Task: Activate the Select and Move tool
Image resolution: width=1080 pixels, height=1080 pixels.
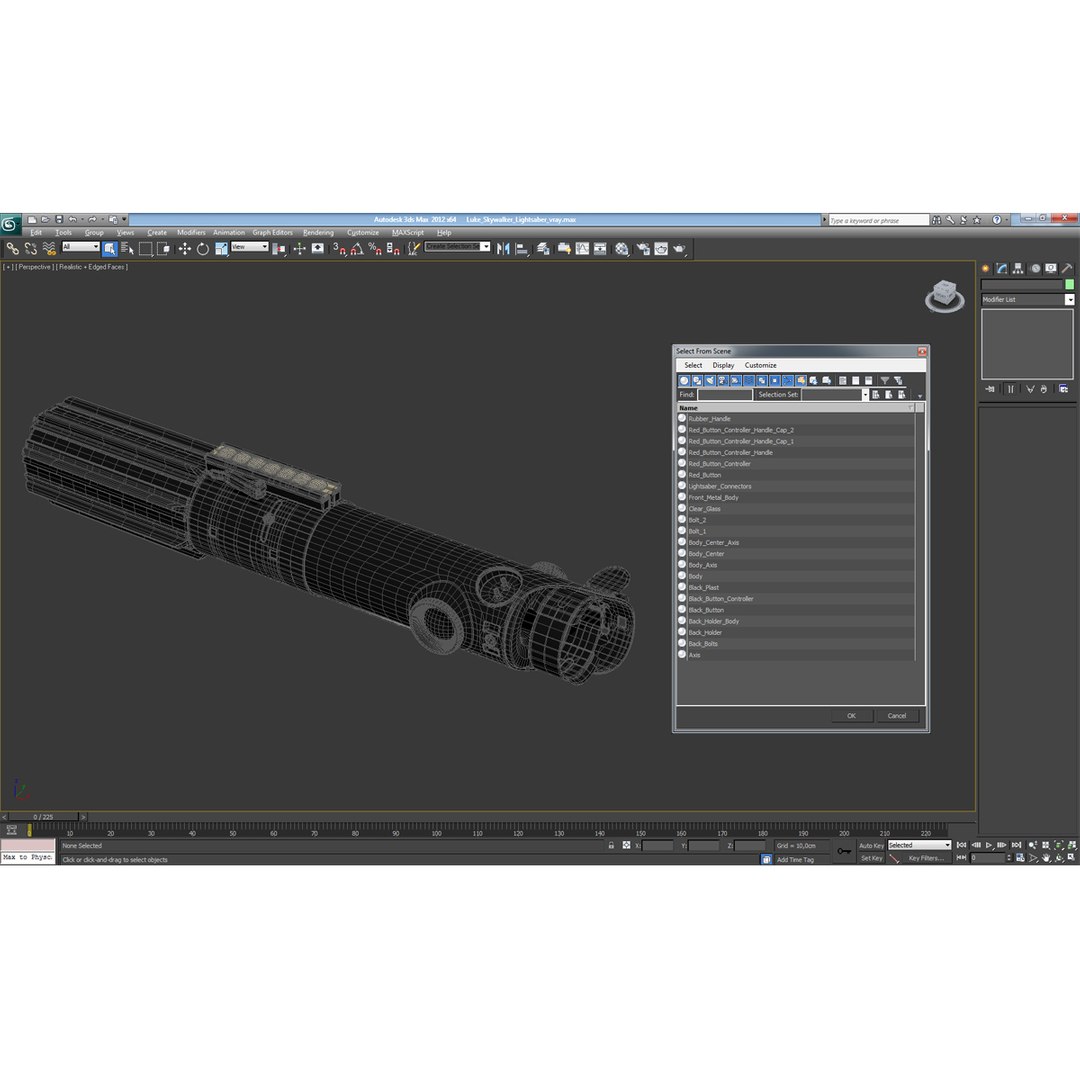Action: tap(185, 249)
